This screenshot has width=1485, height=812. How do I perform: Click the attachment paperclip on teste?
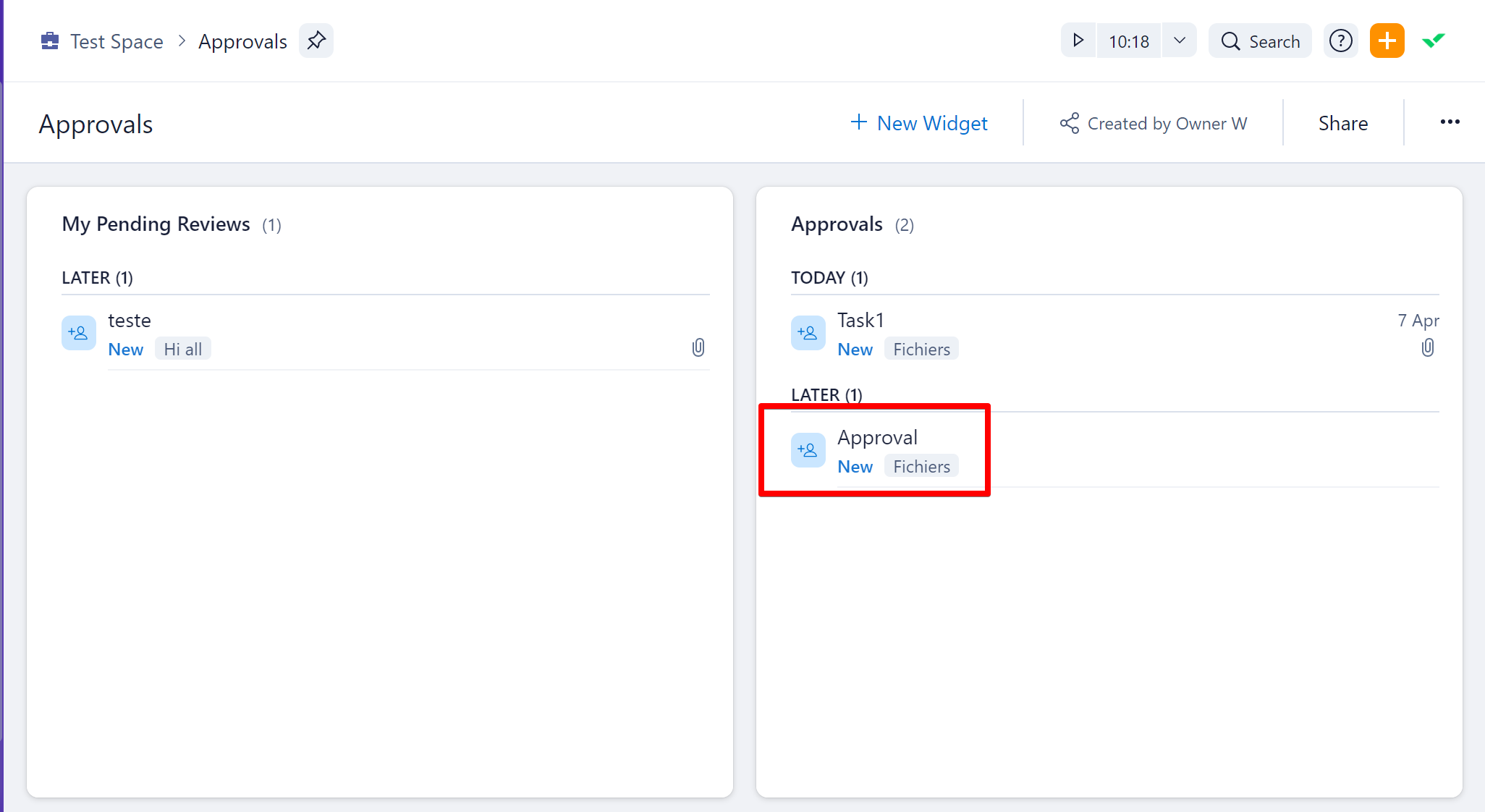[x=698, y=348]
